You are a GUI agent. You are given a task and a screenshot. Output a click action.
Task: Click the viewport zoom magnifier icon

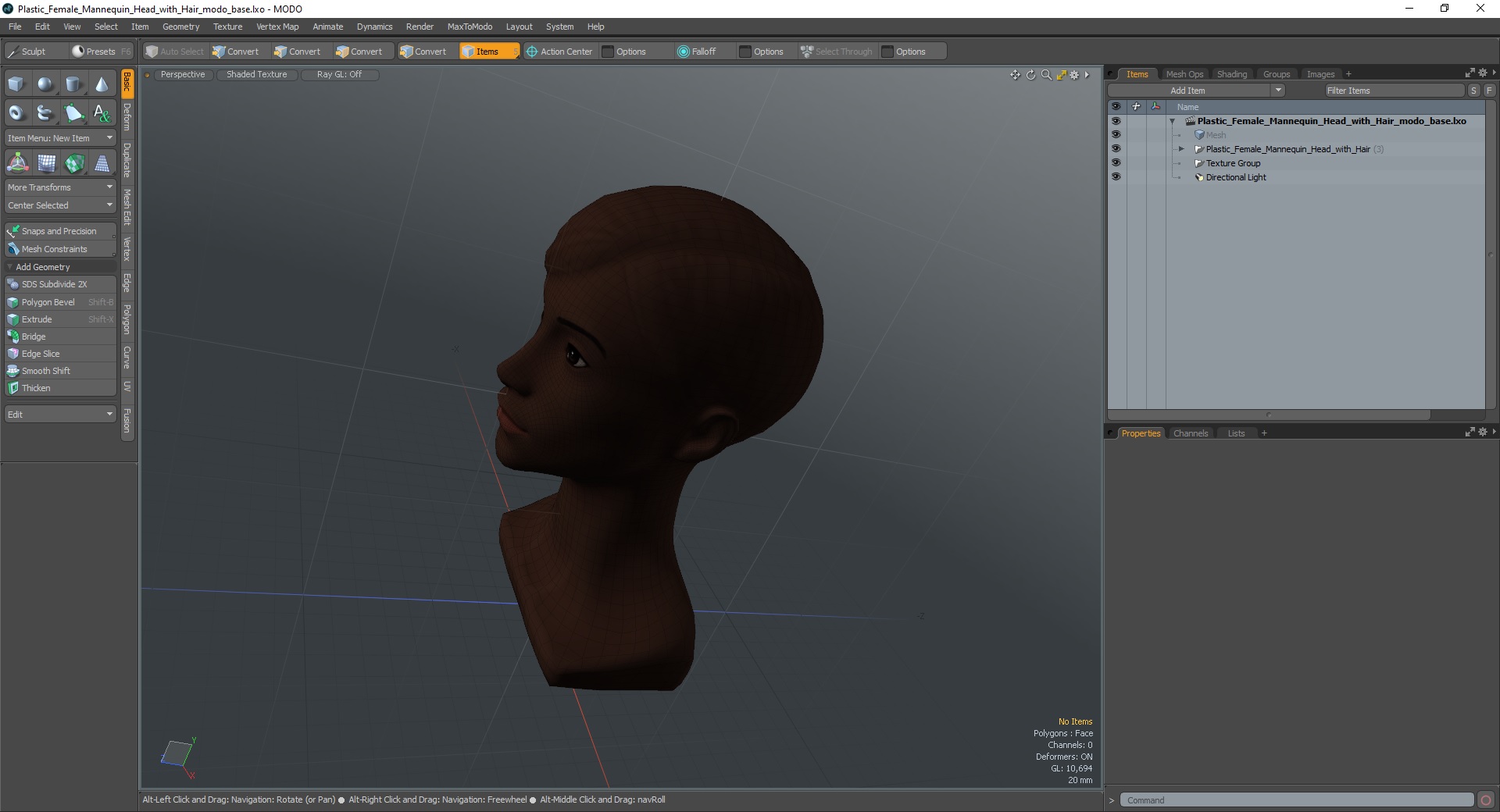[x=1046, y=75]
